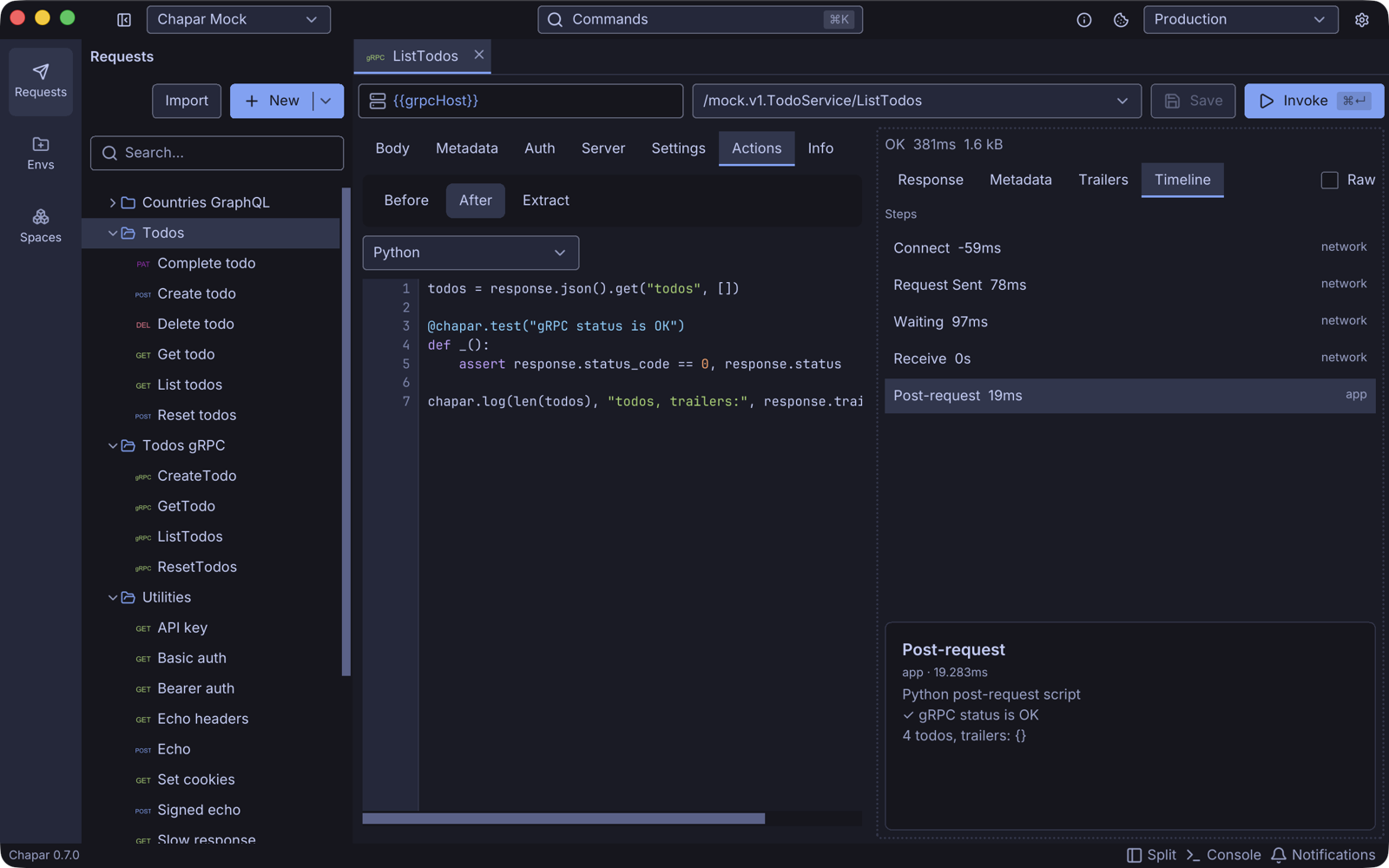This screenshot has width=1389, height=868.
Task: Open the Commands search bar
Action: click(700, 19)
